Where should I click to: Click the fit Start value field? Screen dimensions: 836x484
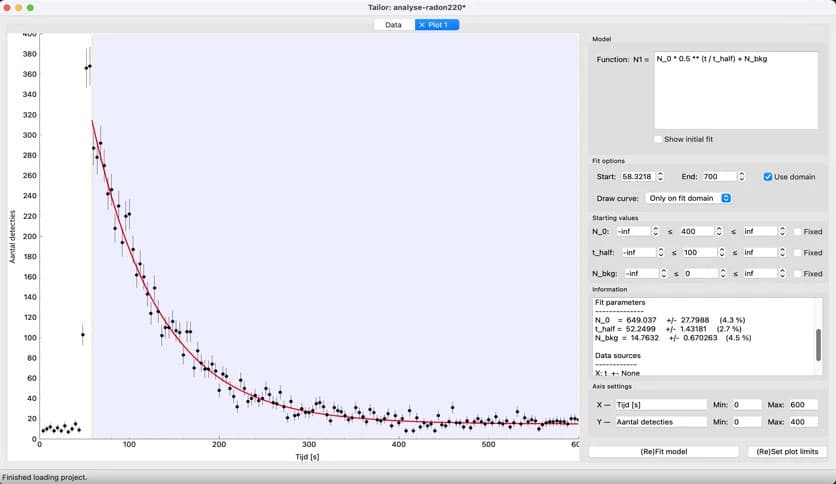tap(638, 176)
